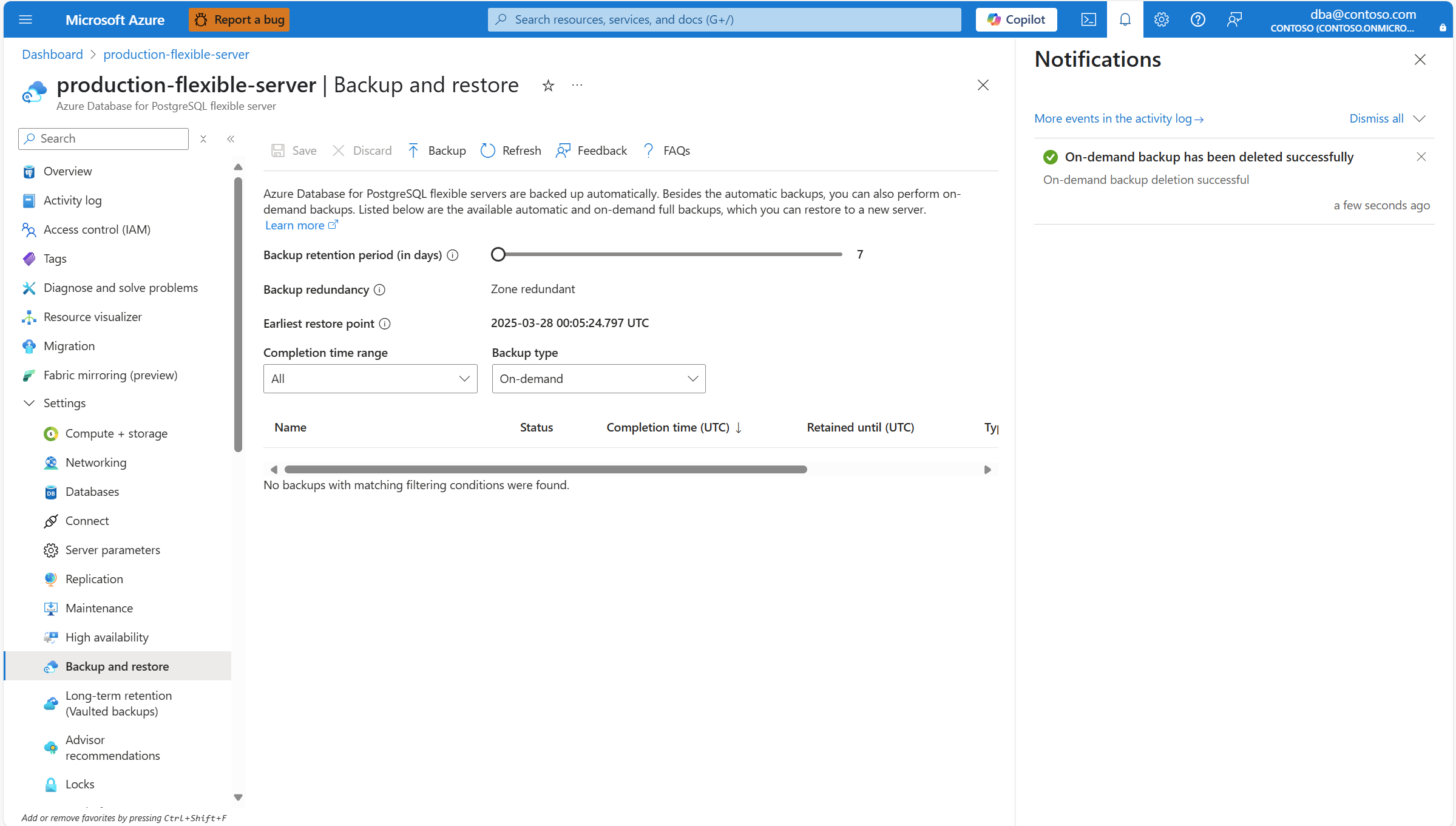Click the help question mark icon
This screenshot has height=826, width=1456.
point(1197,19)
